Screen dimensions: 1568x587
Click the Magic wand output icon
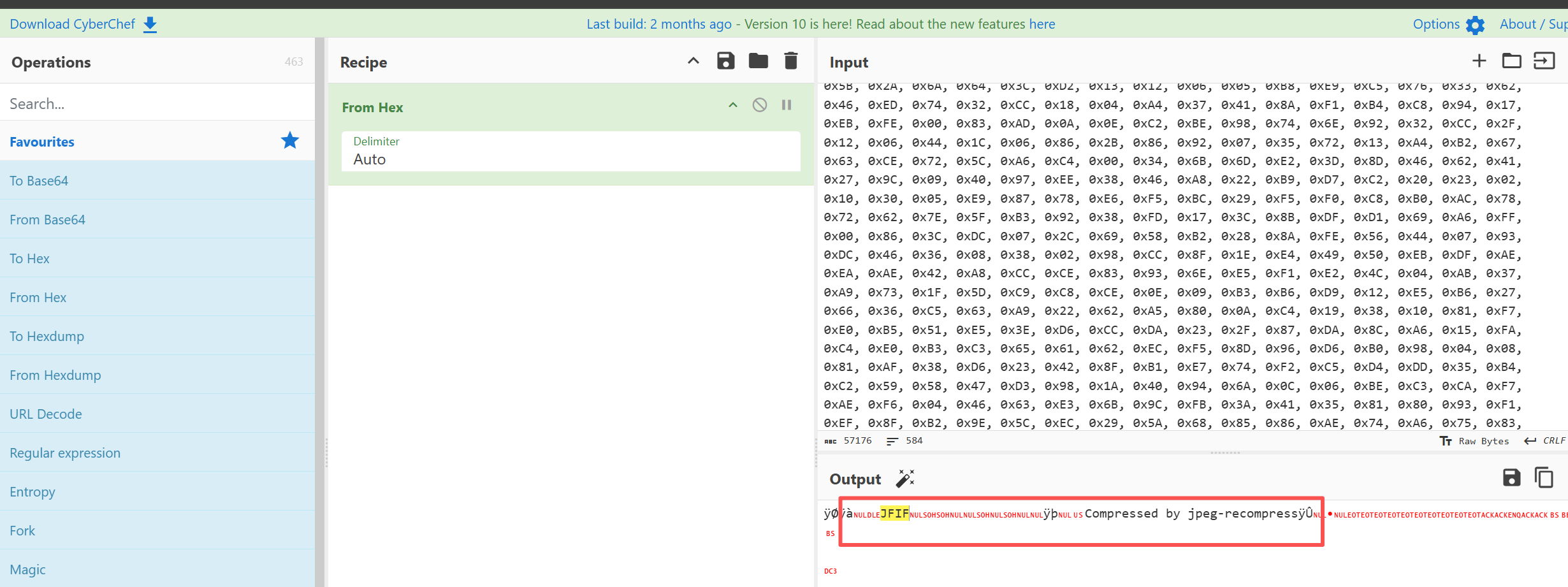[905, 479]
